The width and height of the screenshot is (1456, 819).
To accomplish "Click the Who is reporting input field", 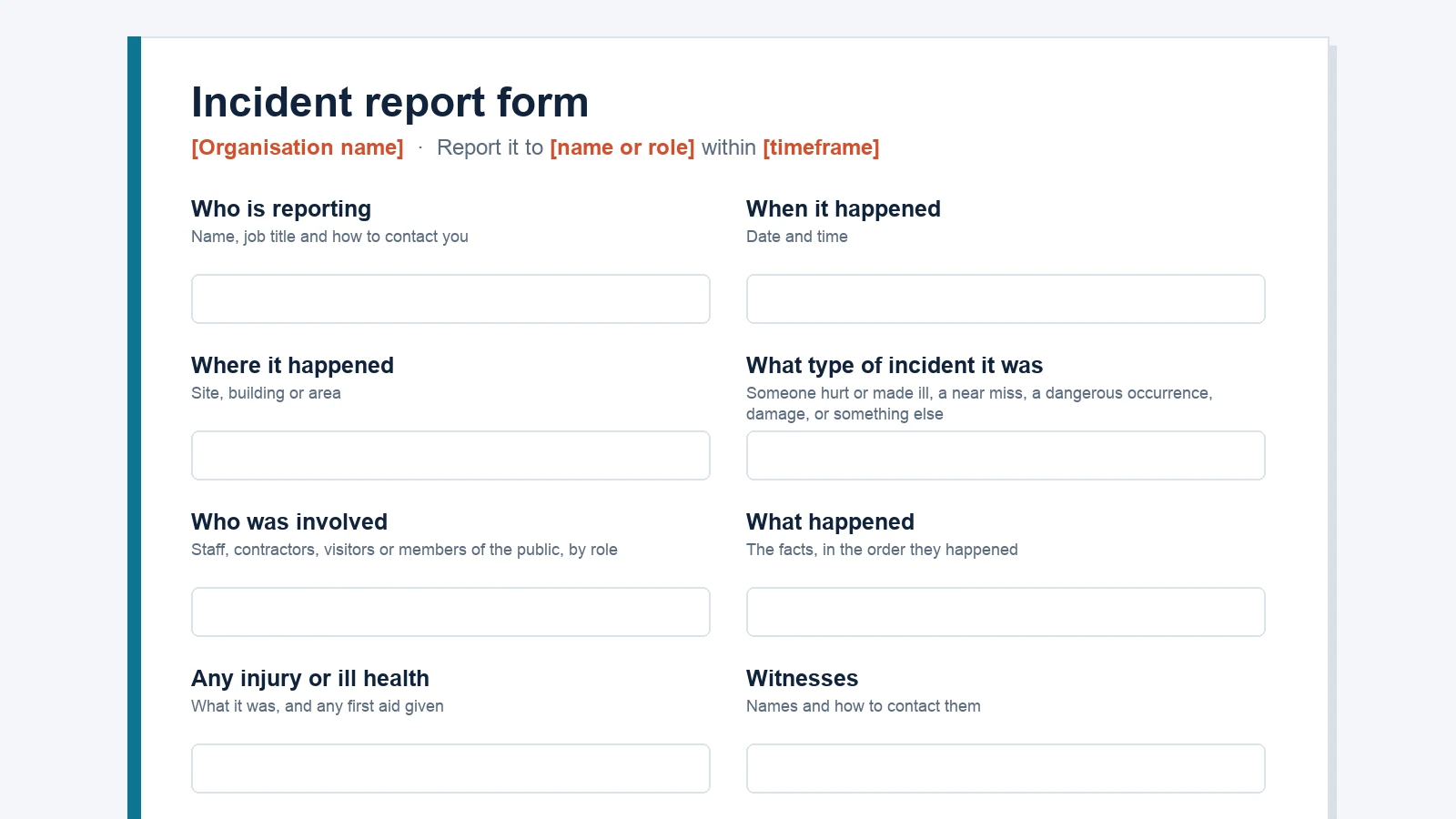I will click(450, 298).
